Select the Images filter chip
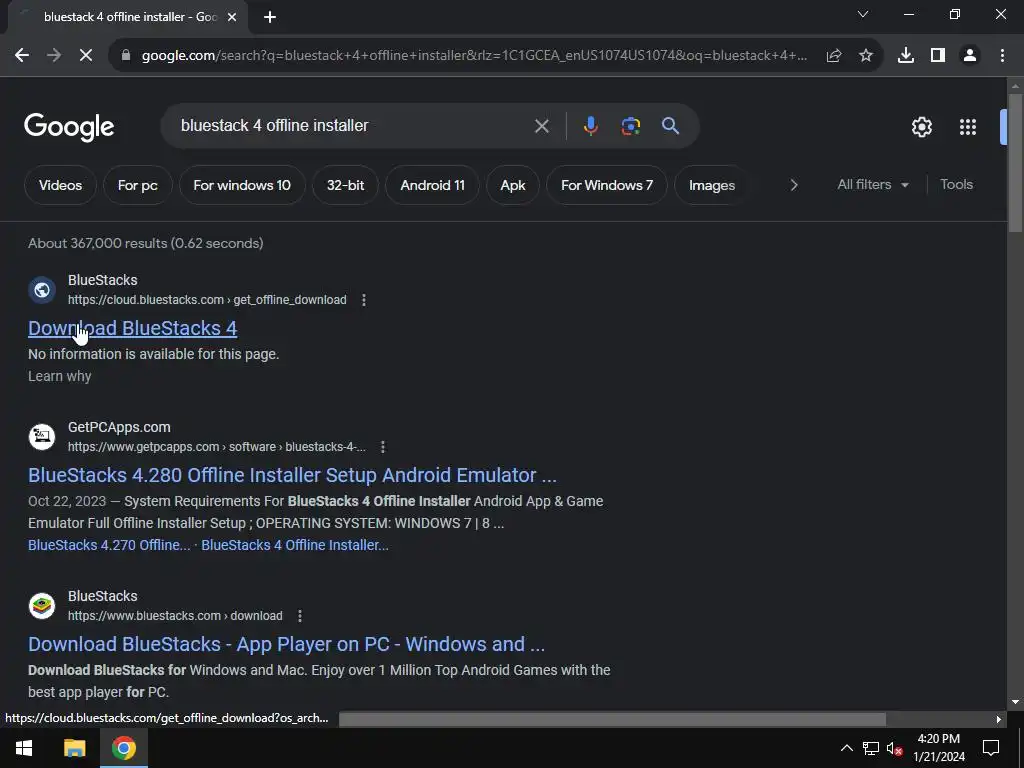This screenshot has height=768, width=1024. pyautogui.click(x=712, y=185)
